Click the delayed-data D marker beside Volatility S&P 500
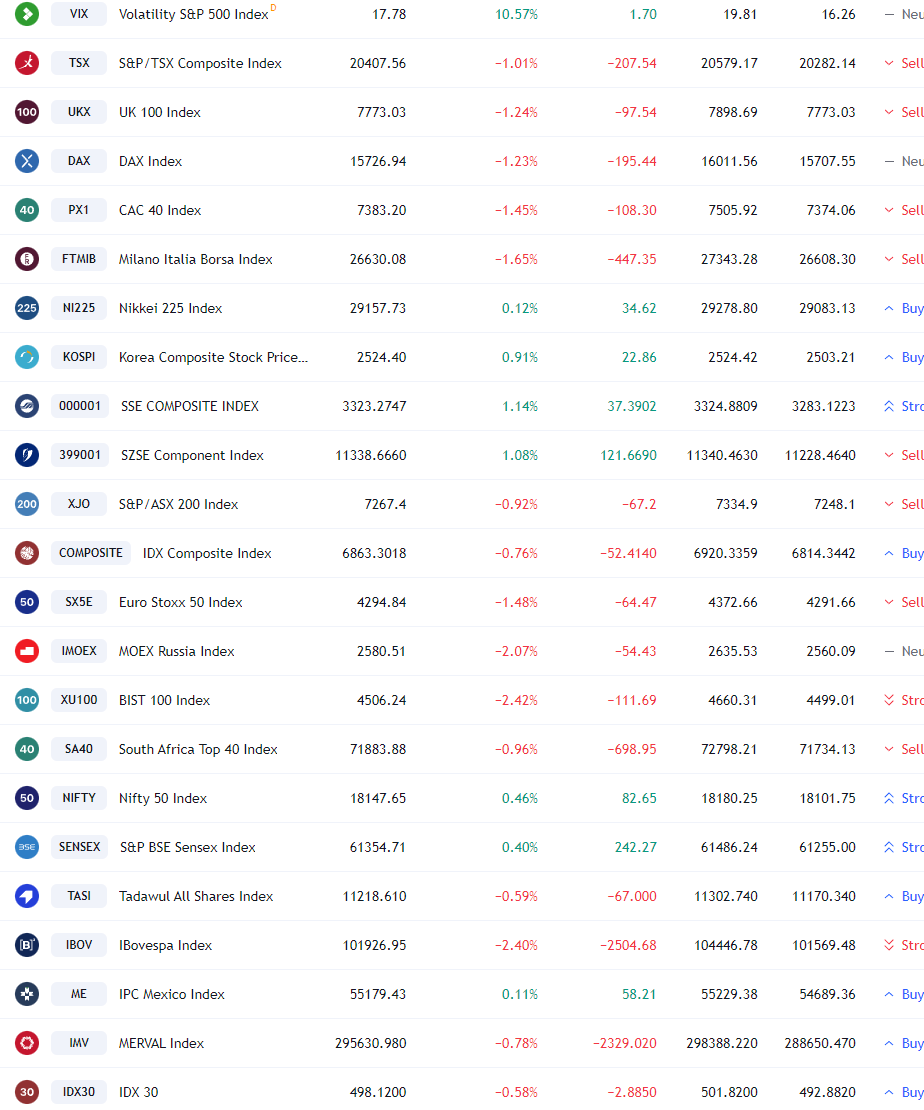The height and width of the screenshot is (1110, 924). [x=273, y=8]
